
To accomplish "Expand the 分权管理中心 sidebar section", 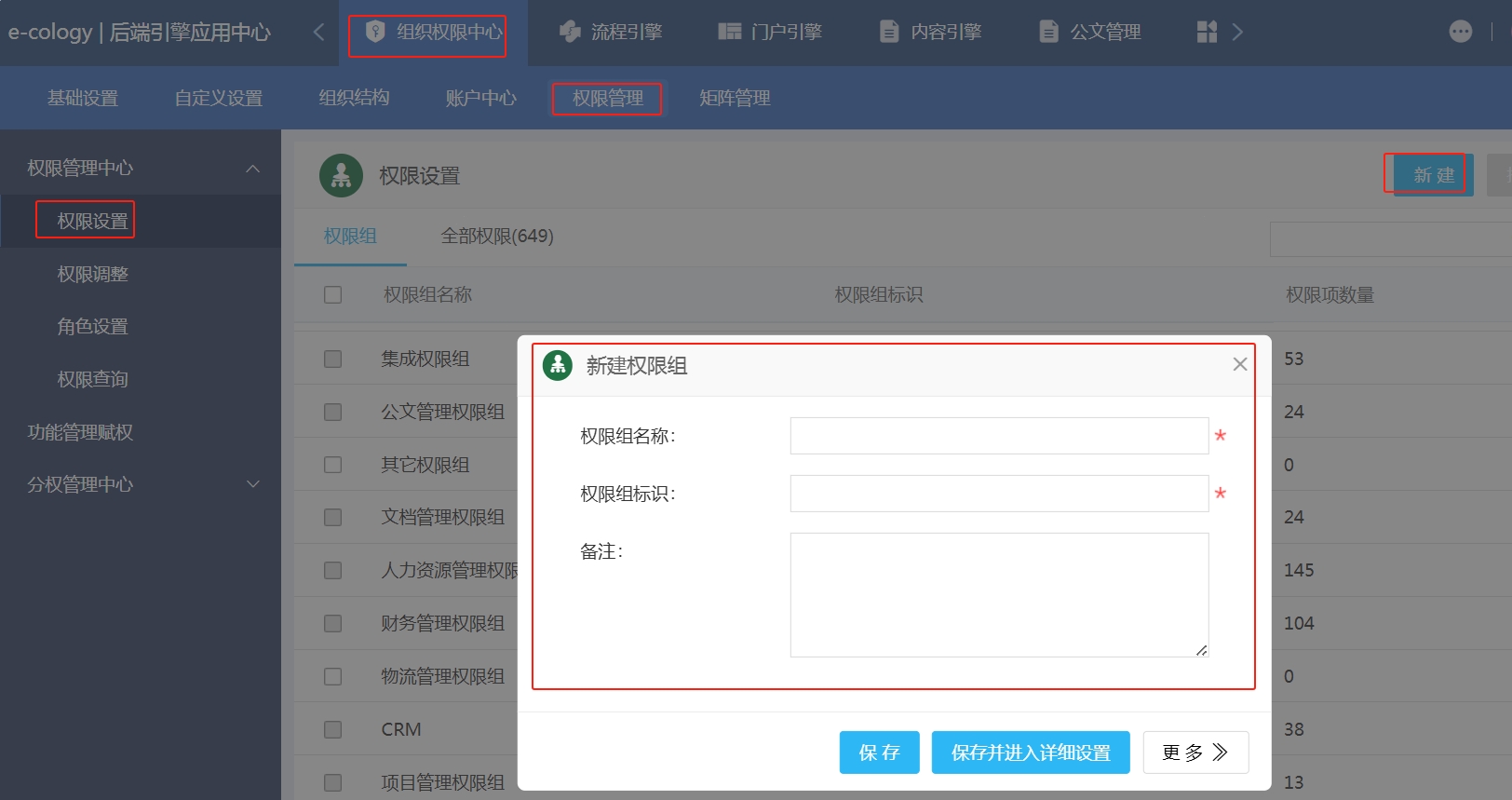I will pyautogui.click(x=252, y=484).
